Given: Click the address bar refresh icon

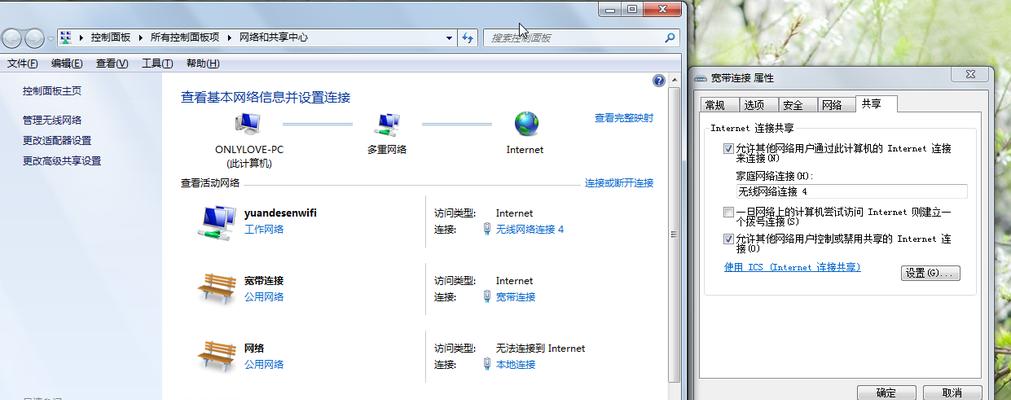Looking at the screenshot, I should (468, 38).
